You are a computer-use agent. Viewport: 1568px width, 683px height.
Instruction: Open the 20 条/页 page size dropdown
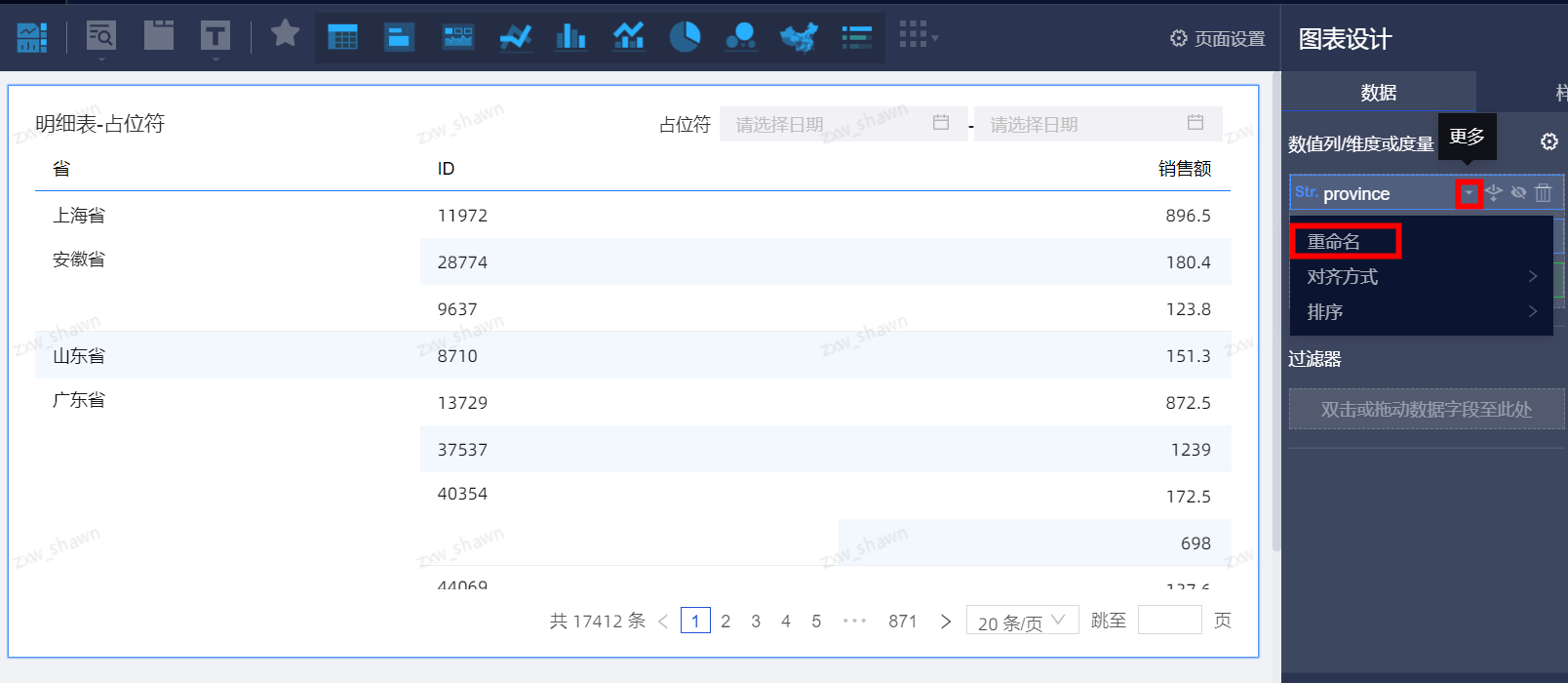(1022, 621)
